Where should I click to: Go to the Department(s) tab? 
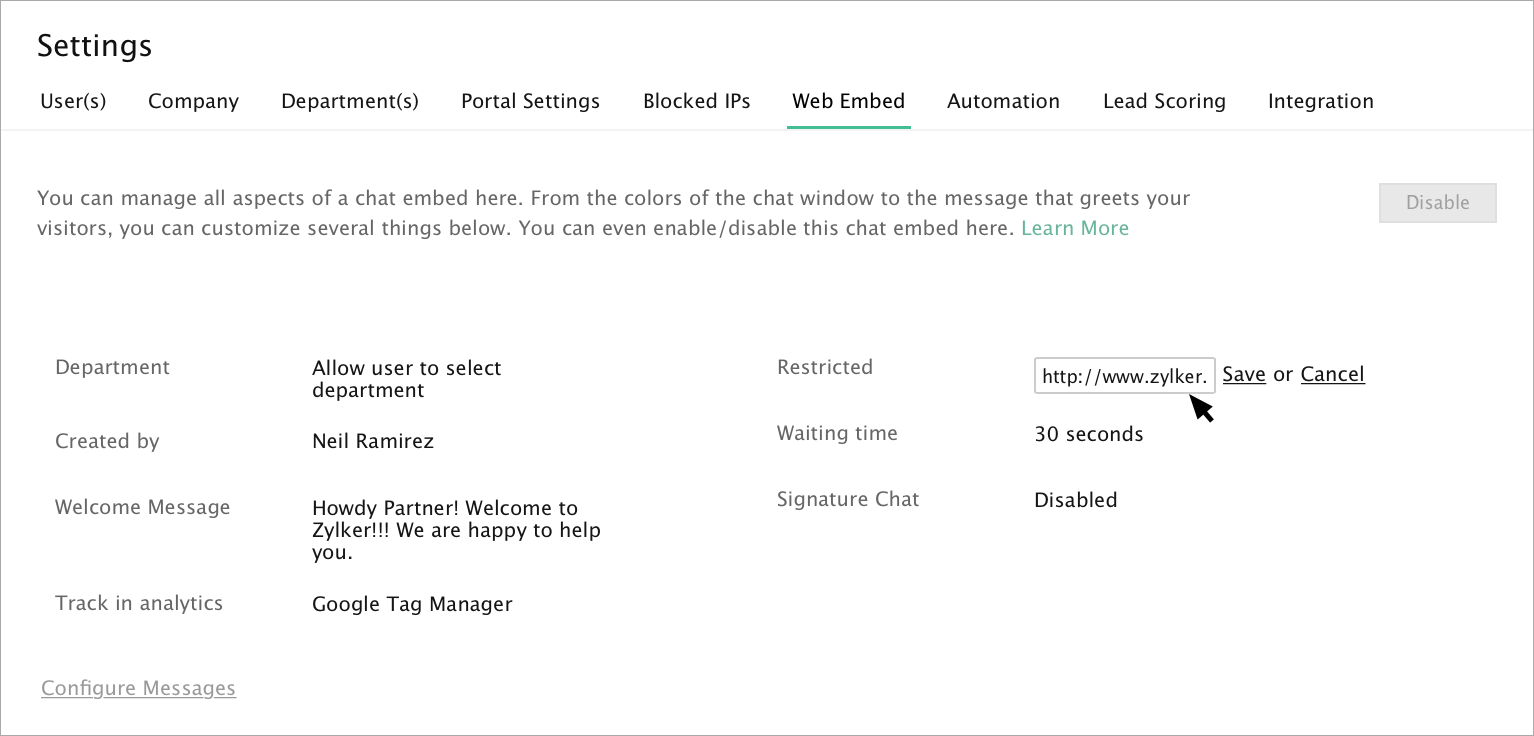(350, 101)
